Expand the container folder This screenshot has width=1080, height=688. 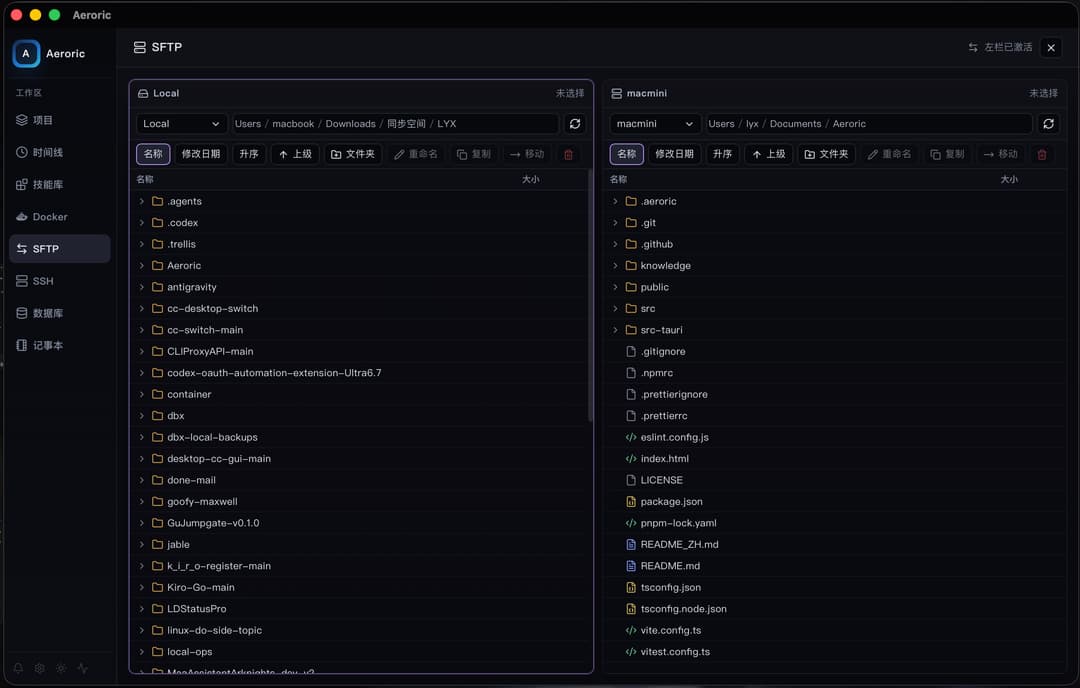click(x=141, y=395)
